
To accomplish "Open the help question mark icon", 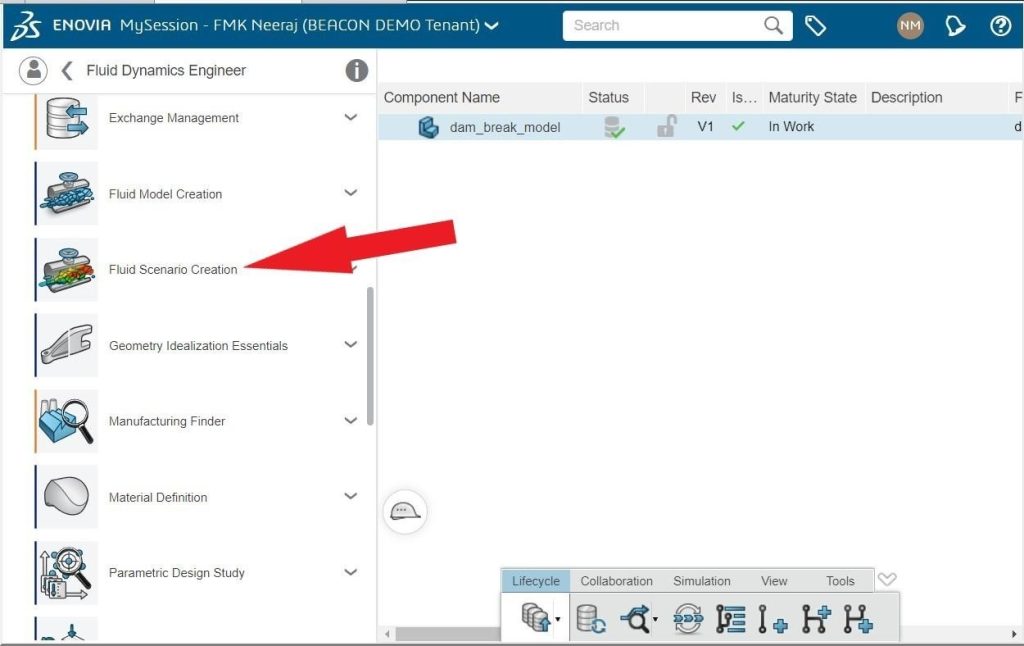I will (x=1000, y=25).
